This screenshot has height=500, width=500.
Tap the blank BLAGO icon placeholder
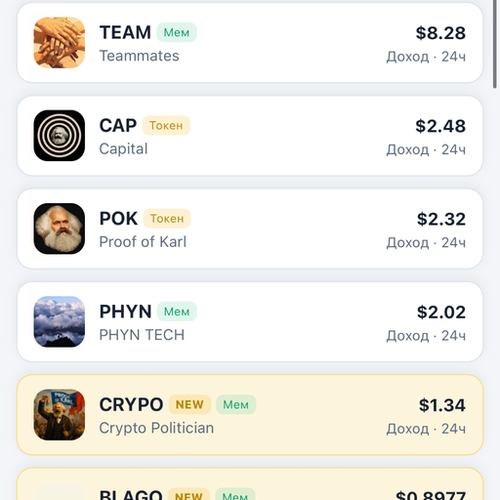pos(59,491)
